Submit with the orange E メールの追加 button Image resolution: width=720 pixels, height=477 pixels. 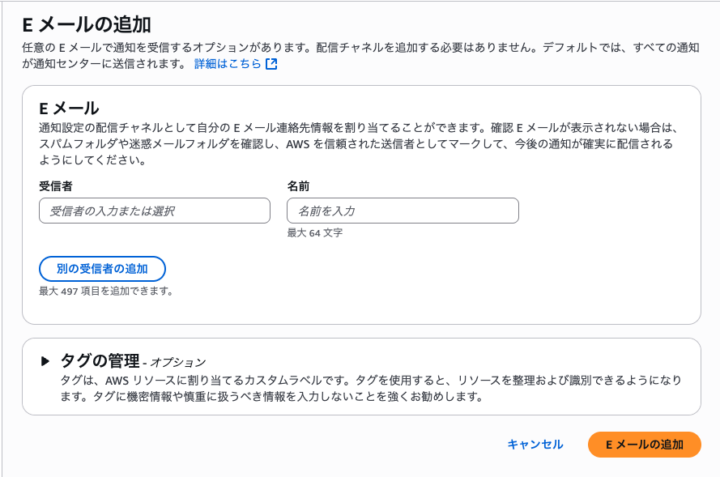click(644, 444)
